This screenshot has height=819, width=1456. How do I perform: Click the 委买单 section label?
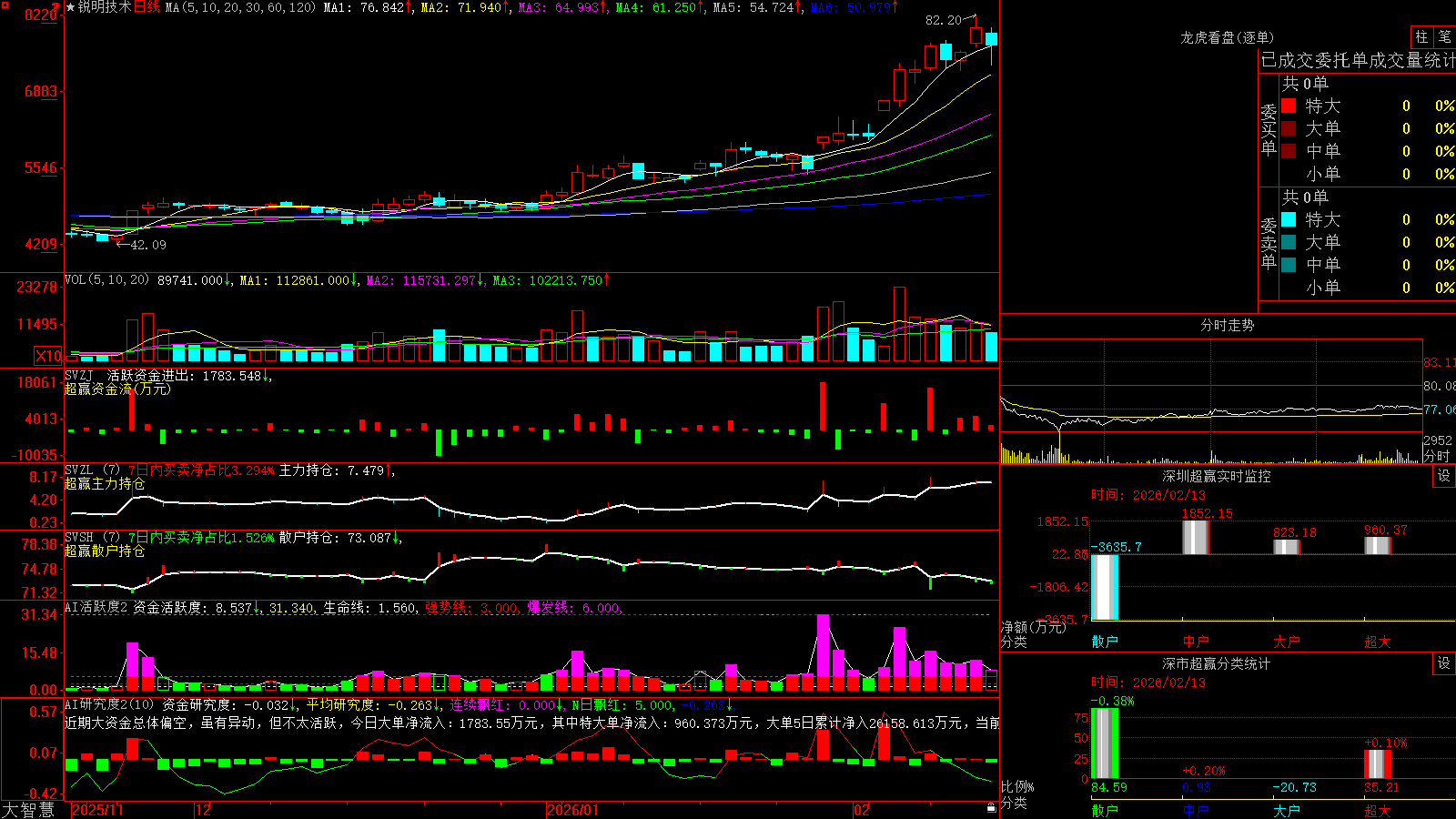click(x=1269, y=130)
